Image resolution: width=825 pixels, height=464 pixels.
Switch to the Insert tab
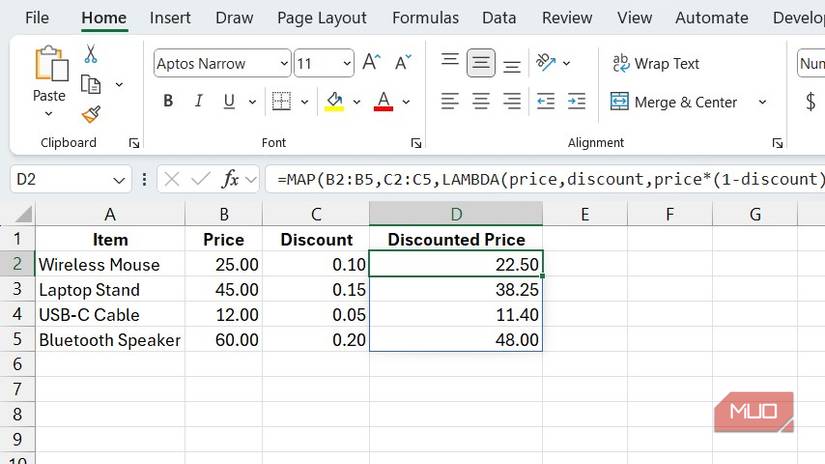tap(169, 18)
